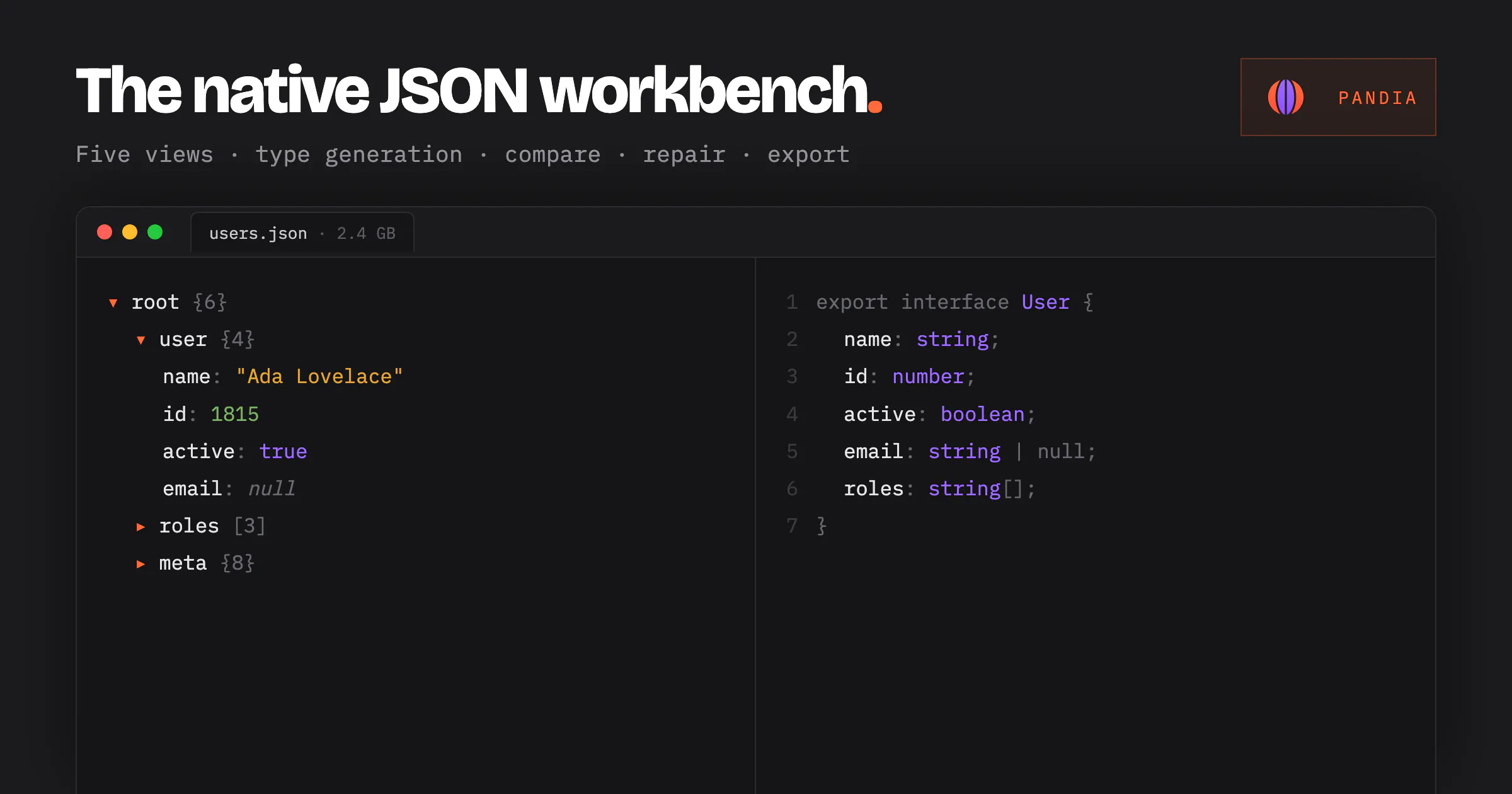This screenshot has width=1512, height=794.
Task: Click the 'export' subtitle text
Action: pos(808,156)
